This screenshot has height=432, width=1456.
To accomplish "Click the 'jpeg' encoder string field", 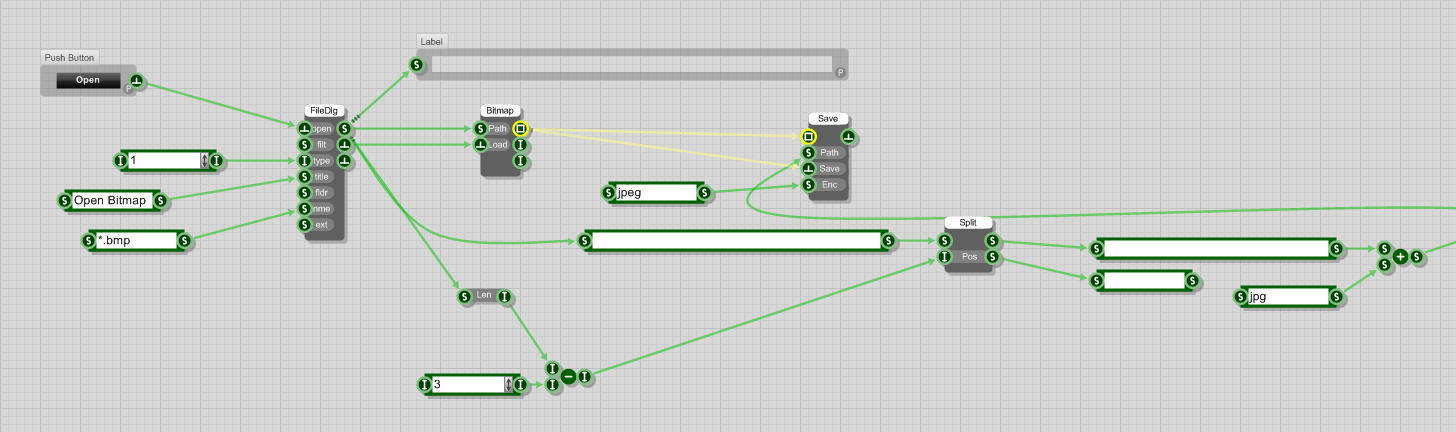I will (x=655, y=192).
